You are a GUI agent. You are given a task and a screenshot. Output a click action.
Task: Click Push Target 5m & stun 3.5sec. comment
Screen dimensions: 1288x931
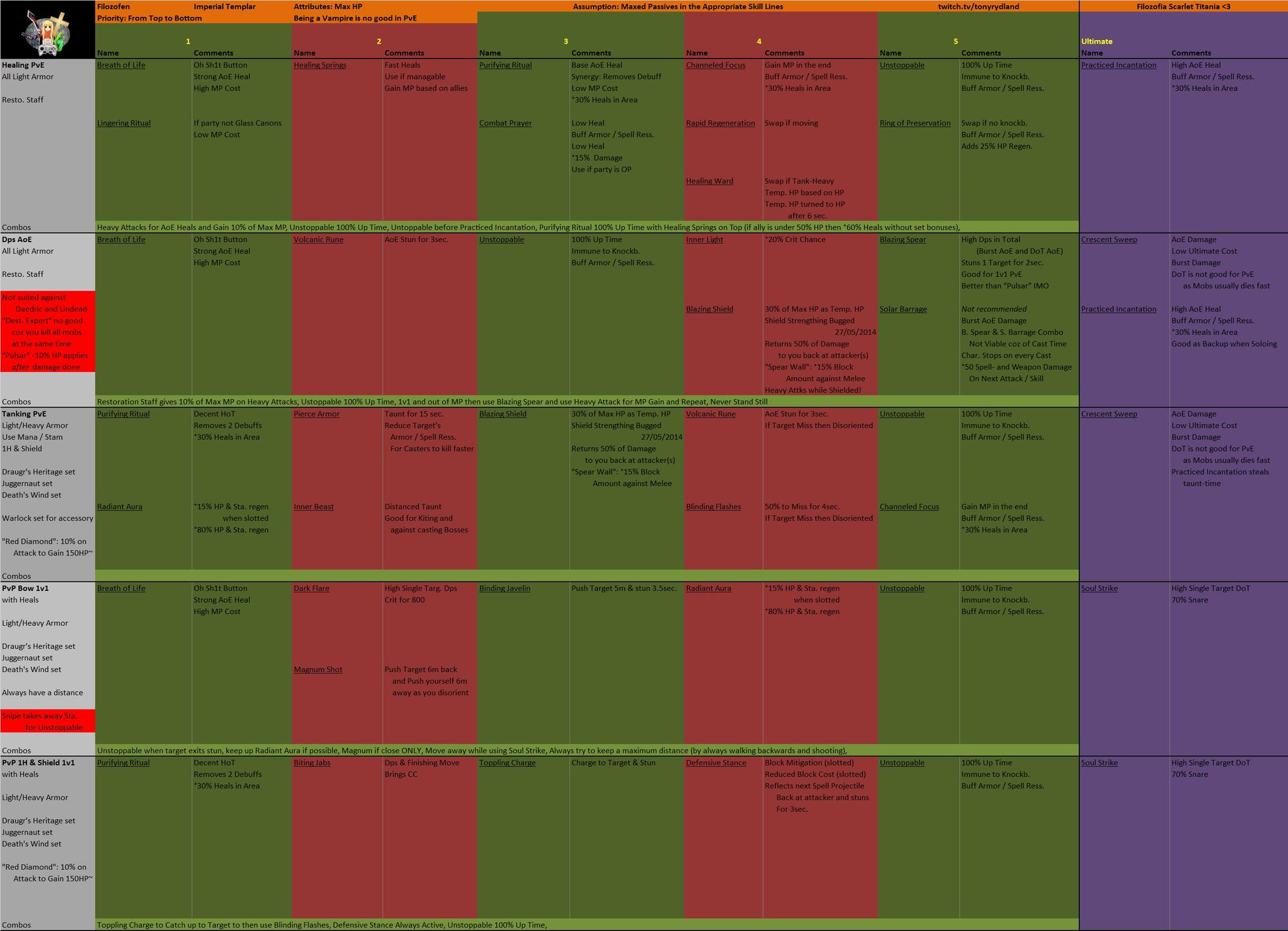coord(624,588)
